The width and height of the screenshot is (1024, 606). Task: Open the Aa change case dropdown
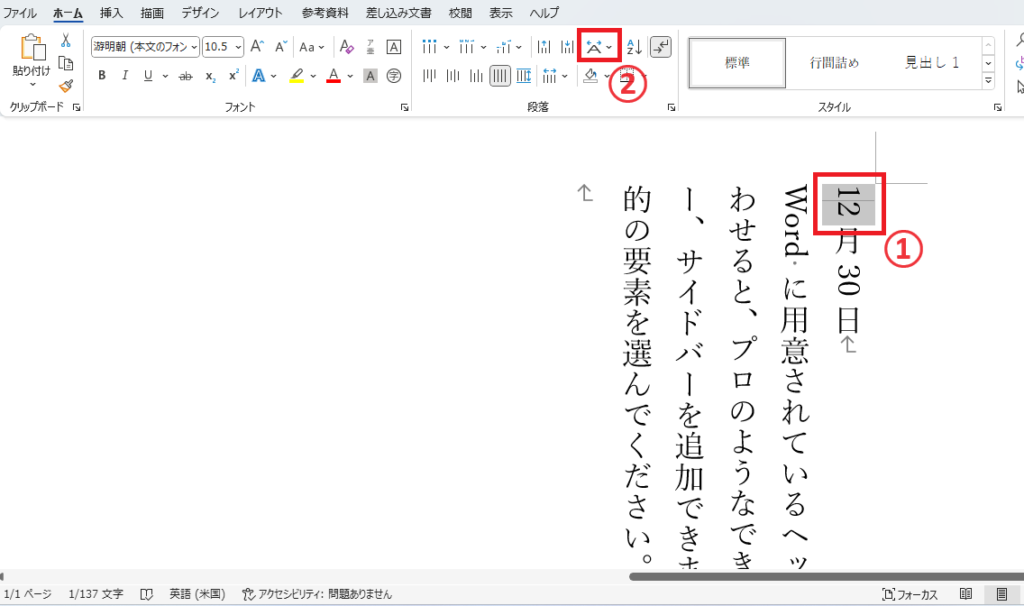coord(312,46)
